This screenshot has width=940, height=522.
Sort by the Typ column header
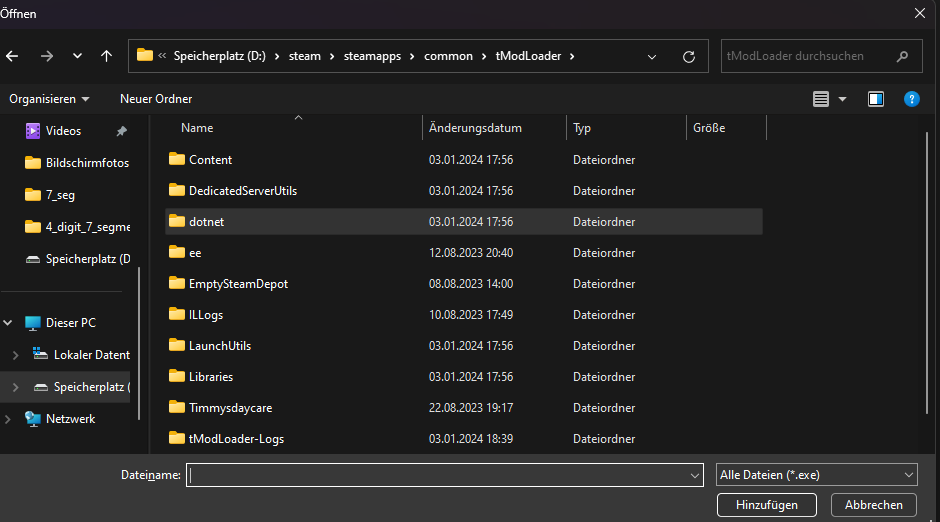tap(582, 128)
